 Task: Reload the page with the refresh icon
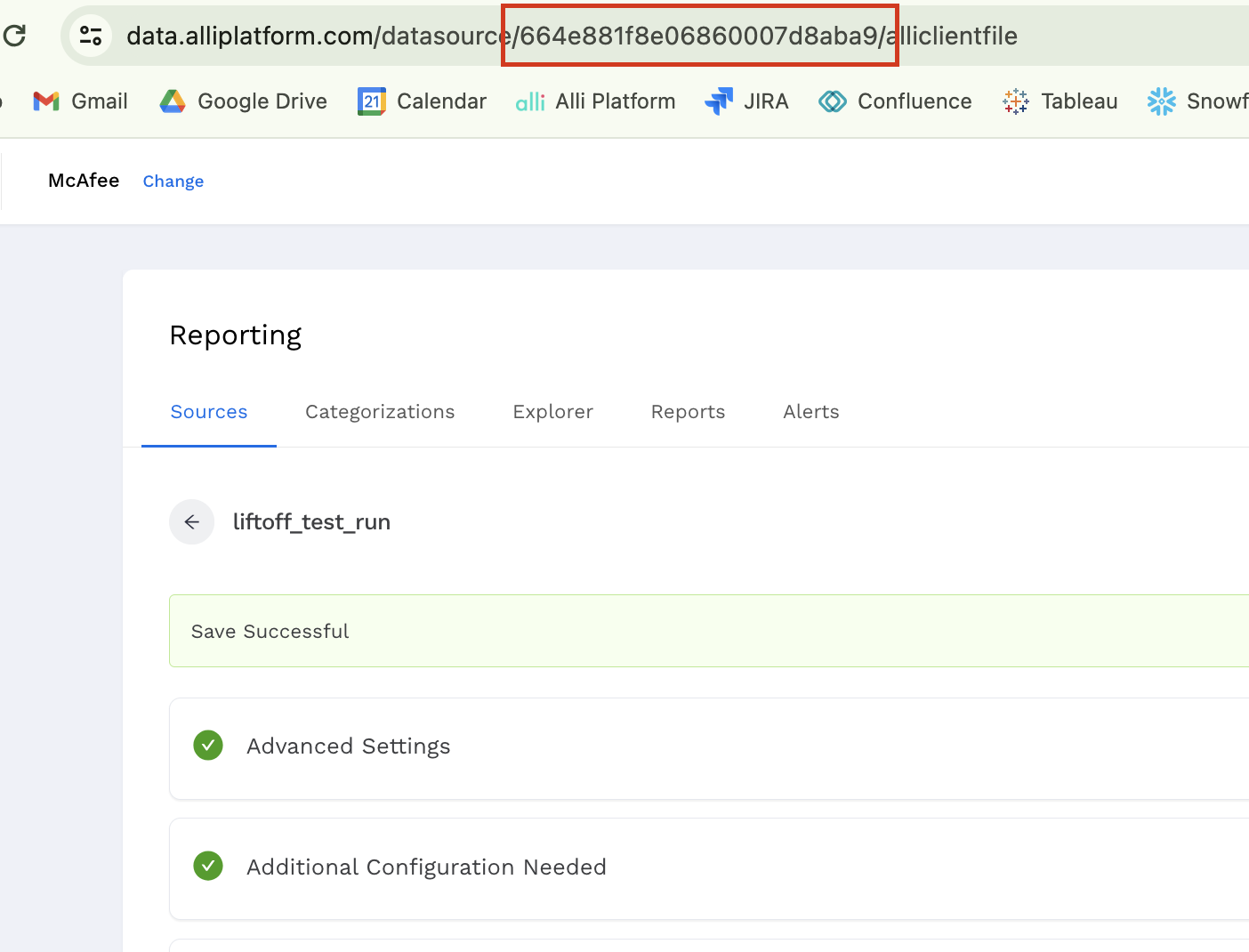point(15,36)
